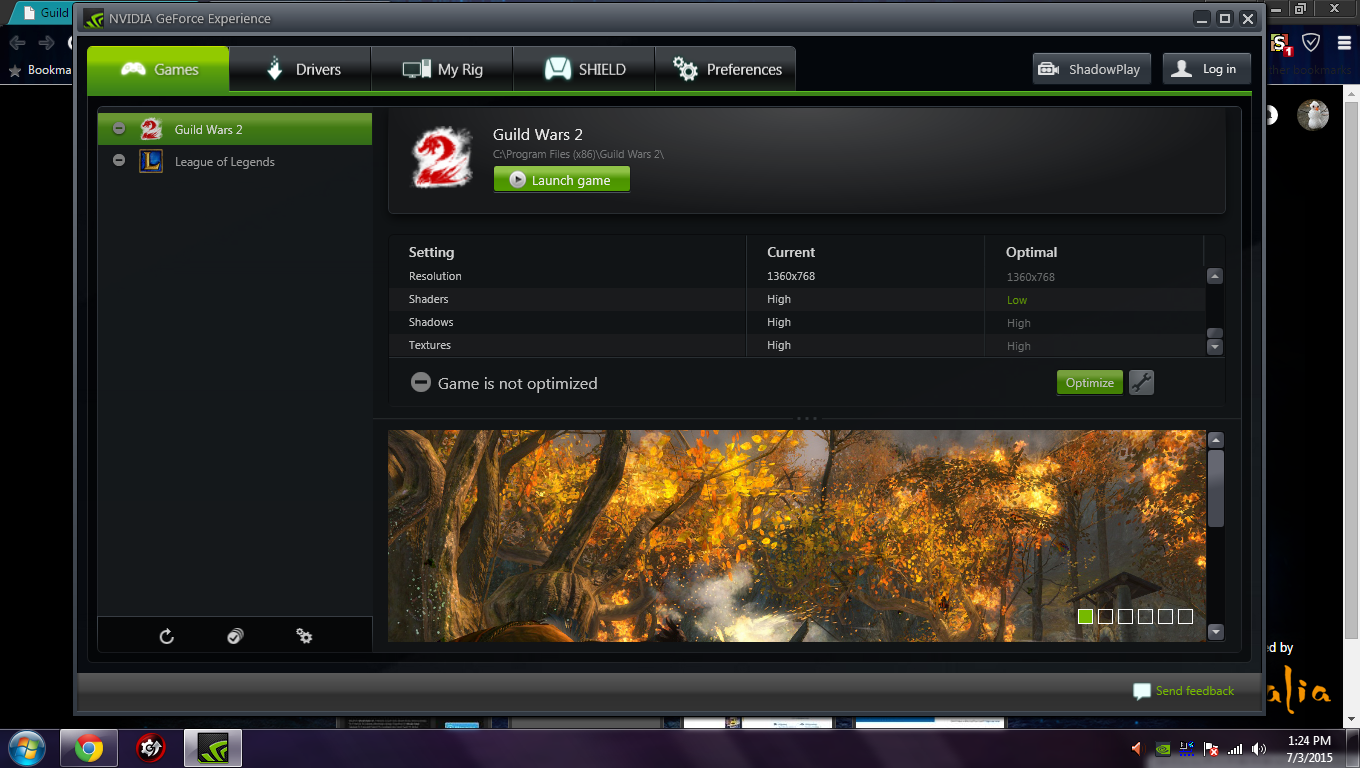Click settings table scroll-up arrow

[x=1215, y=276]
